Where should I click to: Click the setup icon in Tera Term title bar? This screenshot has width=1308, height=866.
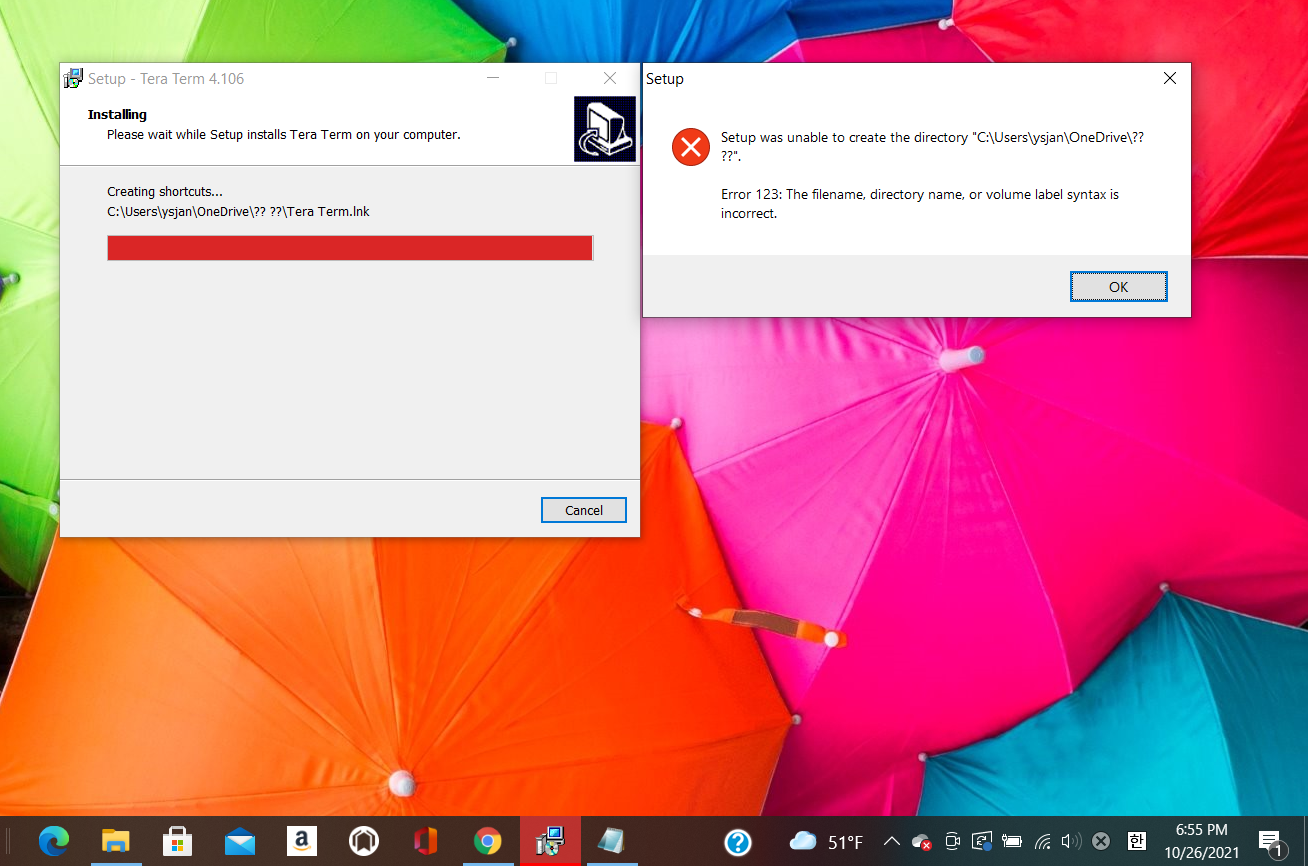73,79
